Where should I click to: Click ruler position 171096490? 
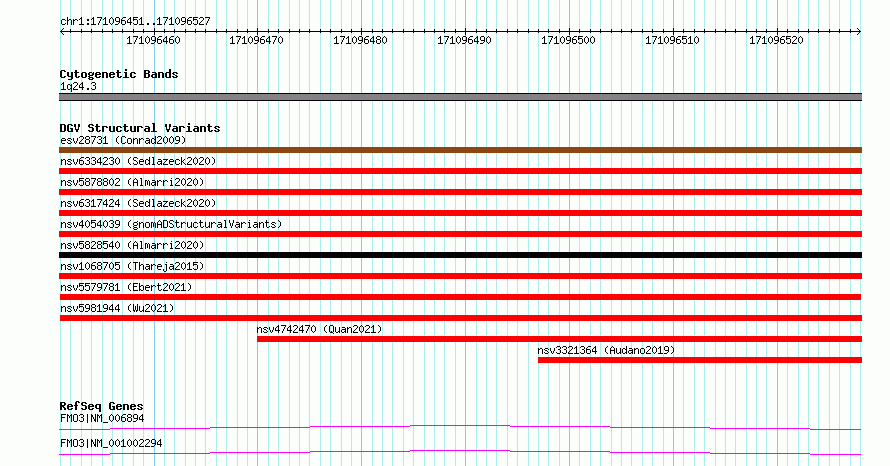[464, 40]
